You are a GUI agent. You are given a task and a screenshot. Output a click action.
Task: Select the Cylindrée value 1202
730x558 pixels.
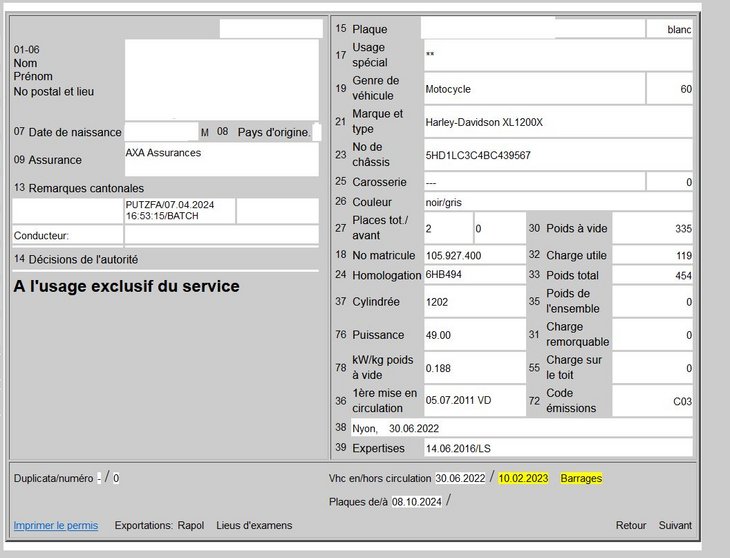(x=473, y=302)
